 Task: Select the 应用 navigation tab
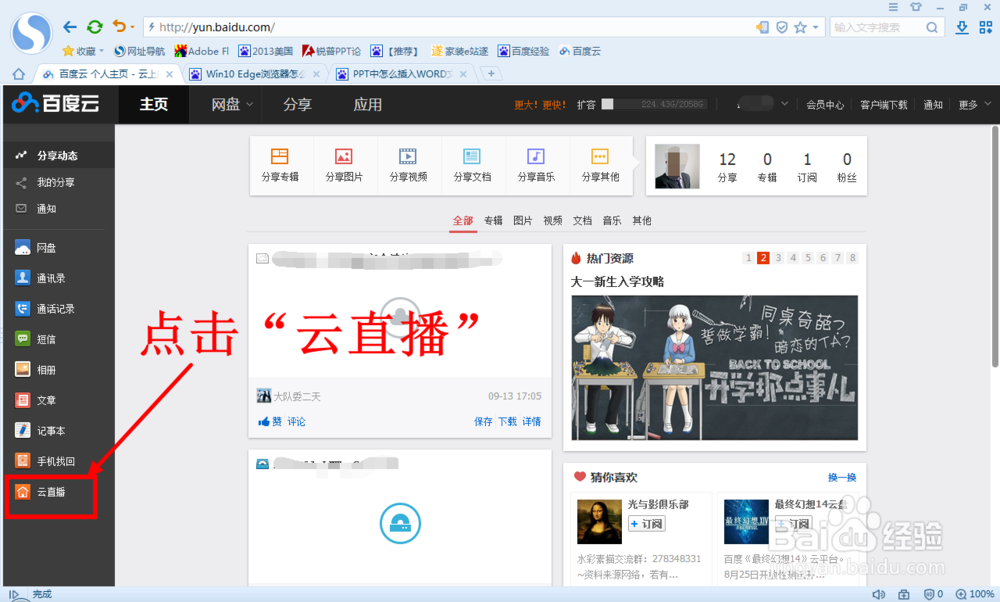(367, 104)
